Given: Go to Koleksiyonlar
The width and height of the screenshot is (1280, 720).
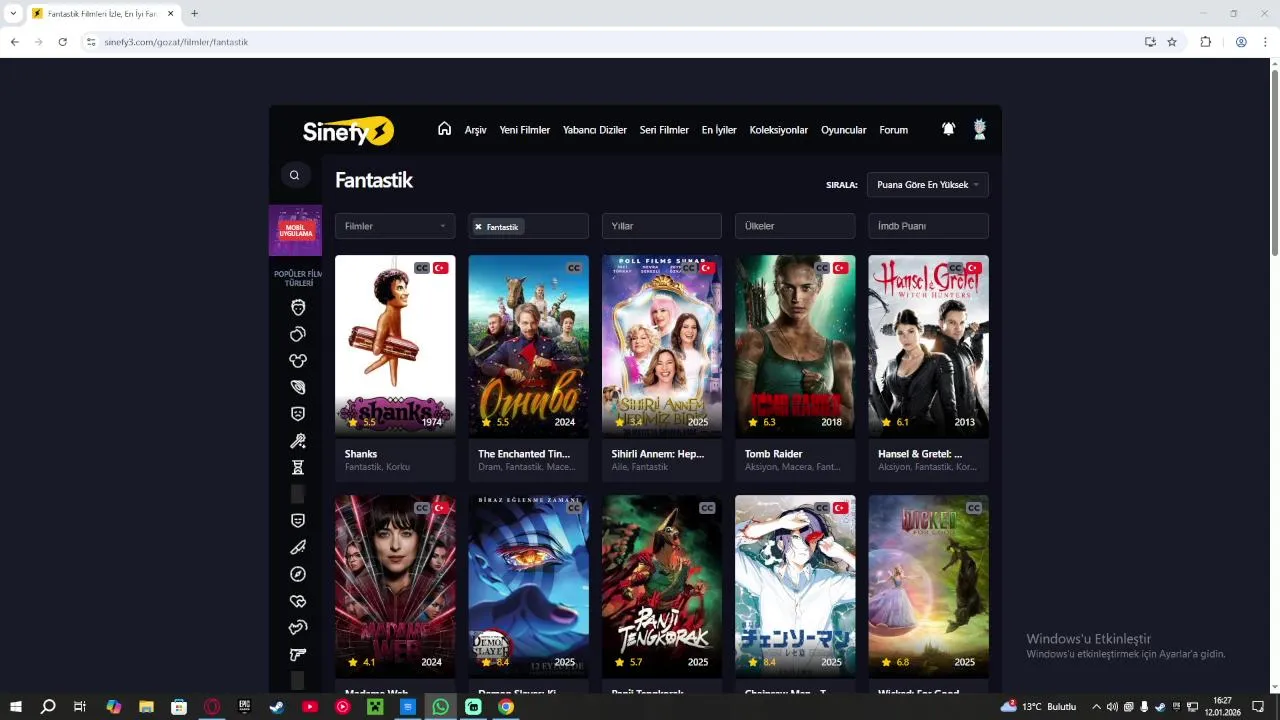Looking at the screenshot, I should [x=779, y=130].
